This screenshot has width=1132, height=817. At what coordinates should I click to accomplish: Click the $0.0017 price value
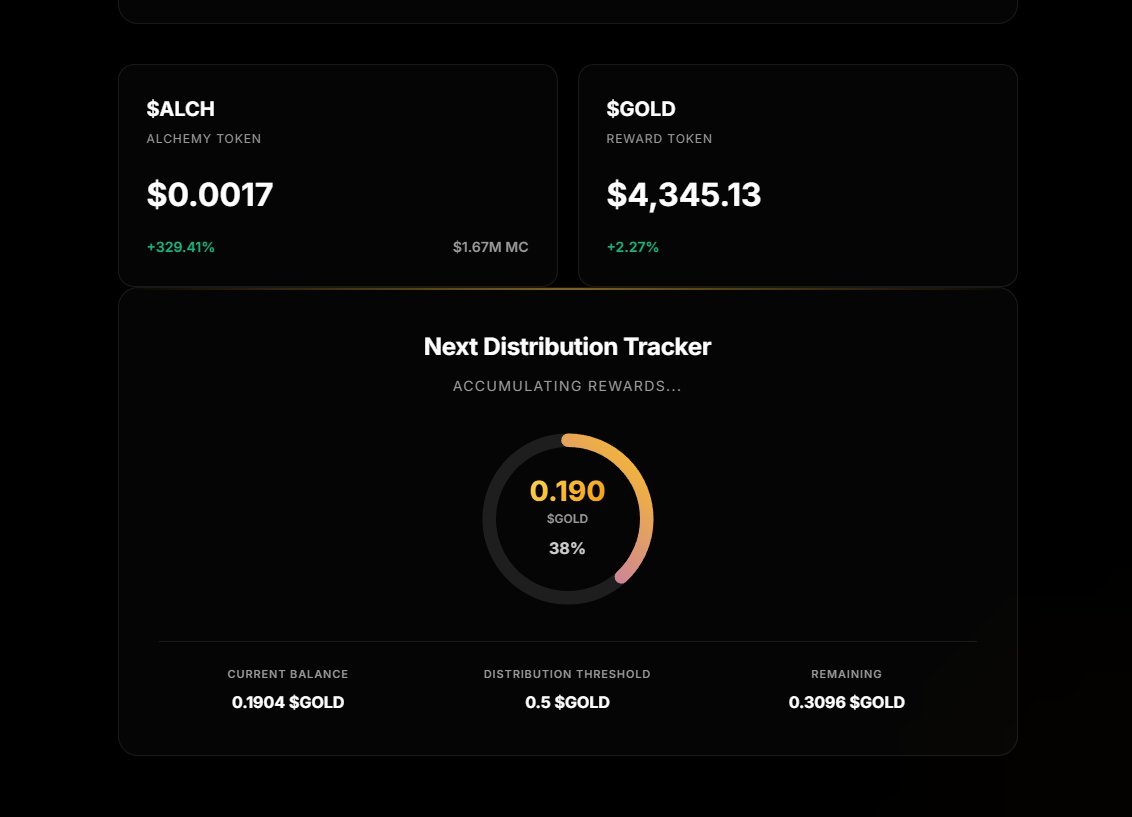pos(209,194)
